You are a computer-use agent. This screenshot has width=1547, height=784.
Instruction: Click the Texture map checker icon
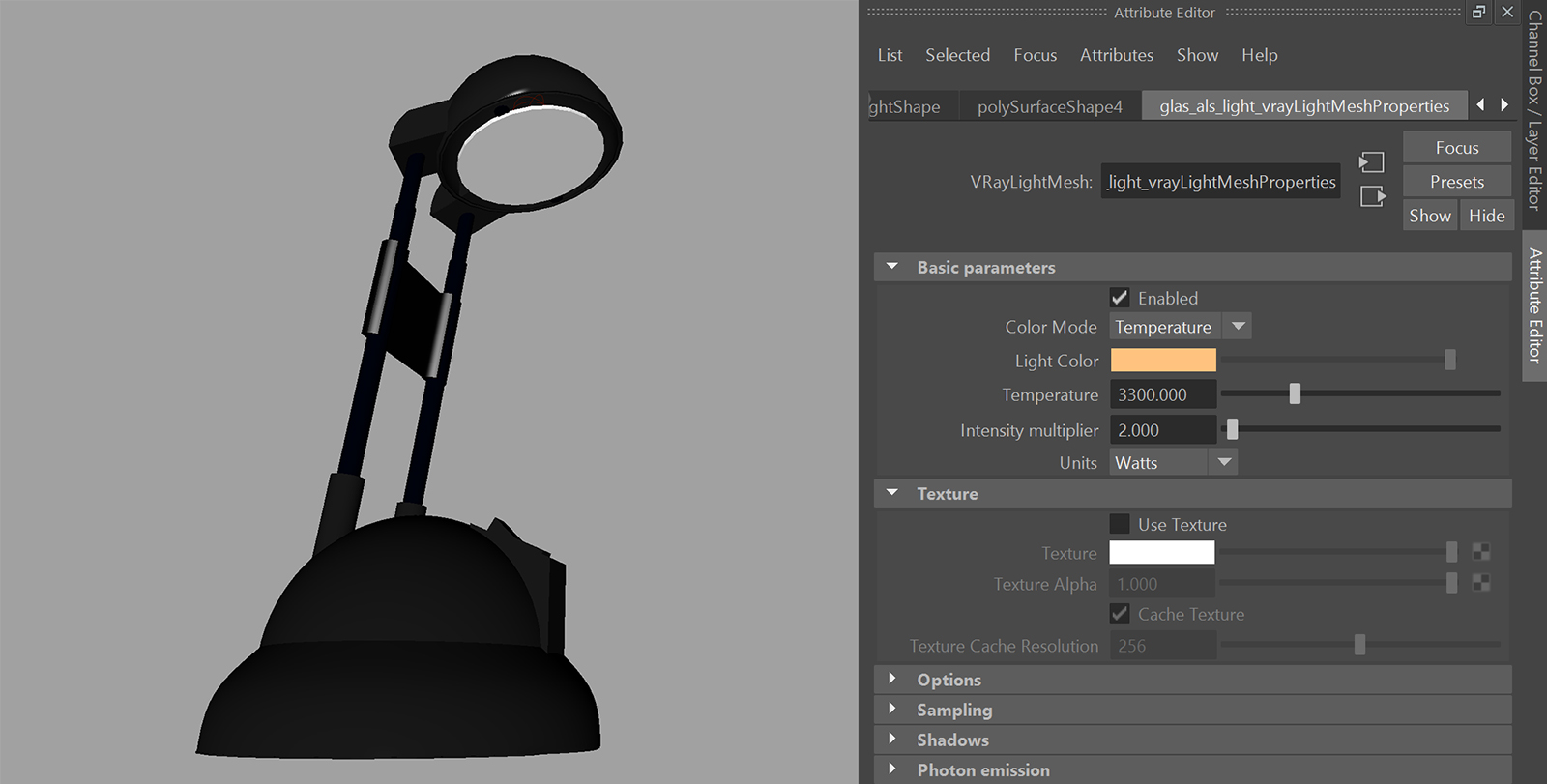click(x=1480, y=552)
